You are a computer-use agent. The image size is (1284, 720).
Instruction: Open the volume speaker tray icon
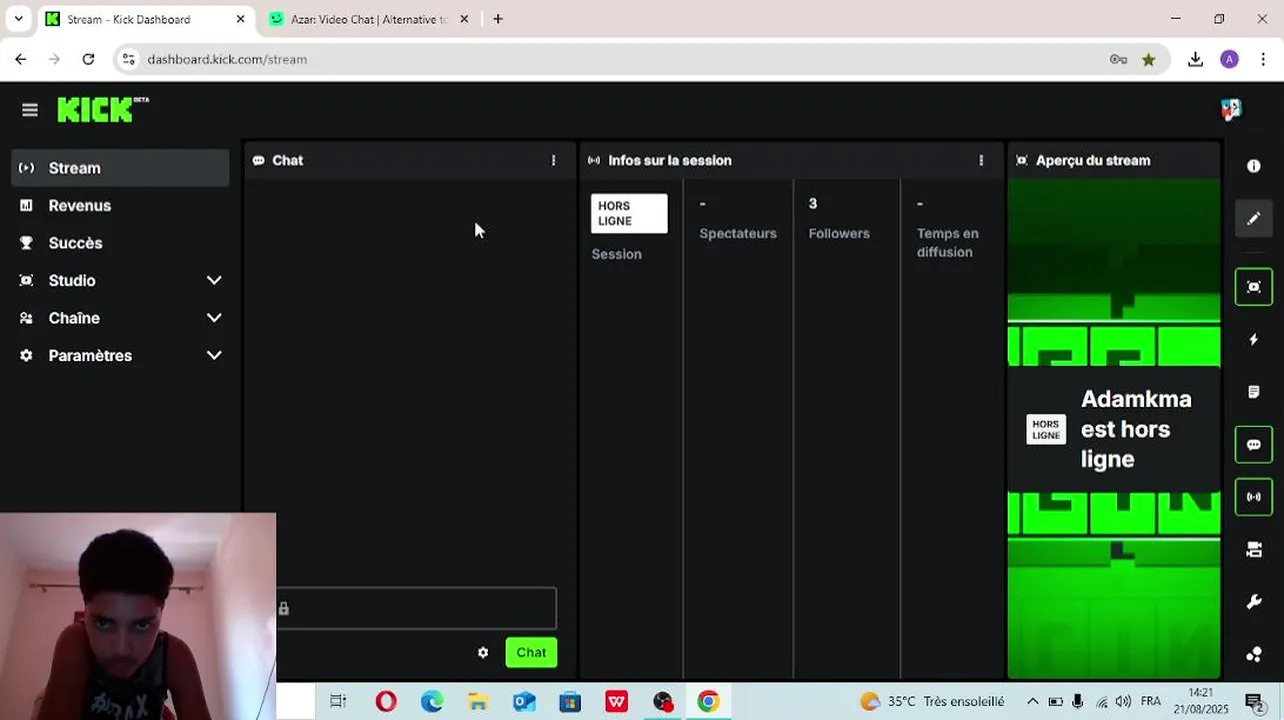pyautogui.click(x=1123, y=701)
